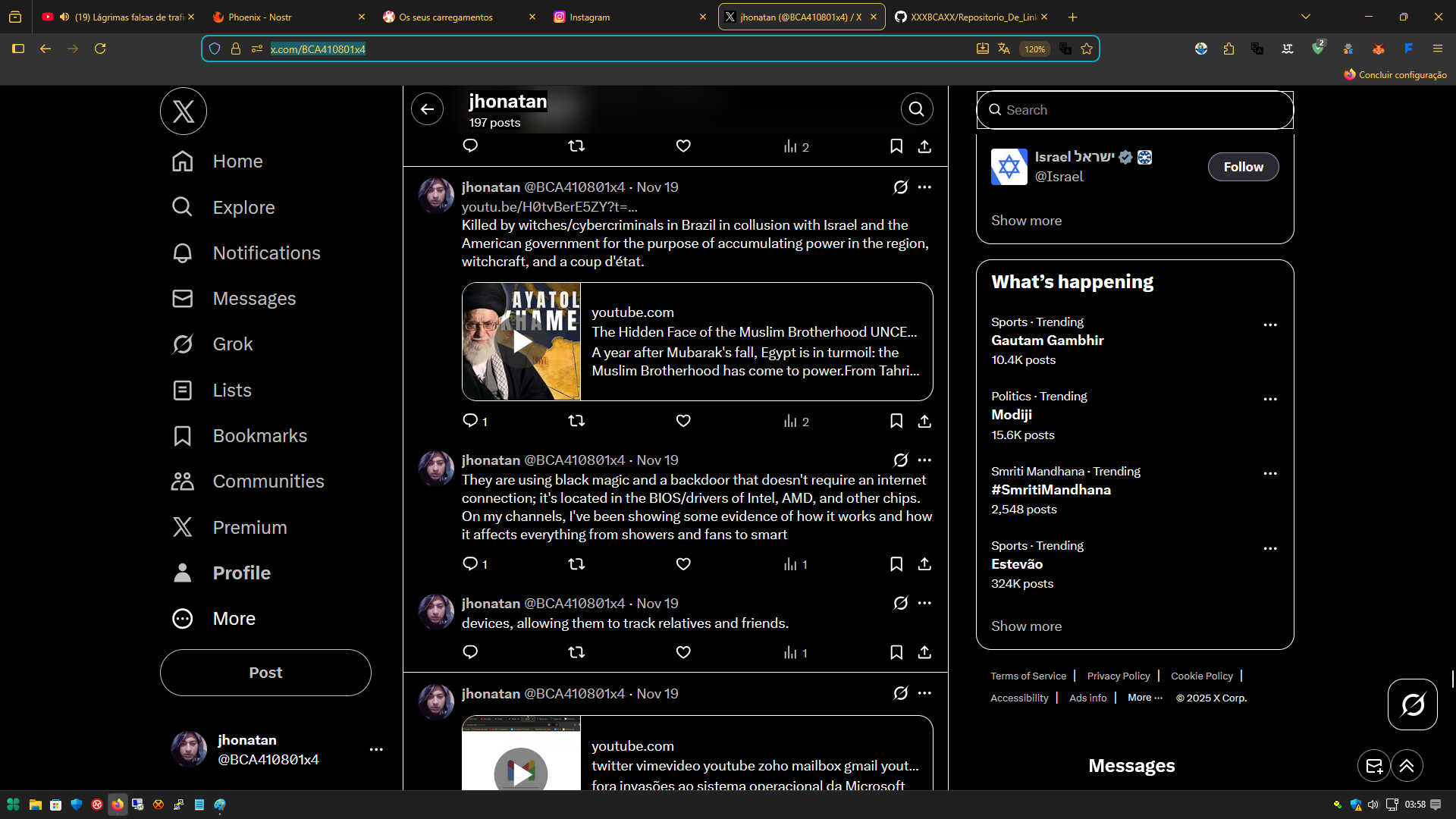Open floating Grok button at bottom right
Screen dimensions: 1456x819
click(1412, 704)
